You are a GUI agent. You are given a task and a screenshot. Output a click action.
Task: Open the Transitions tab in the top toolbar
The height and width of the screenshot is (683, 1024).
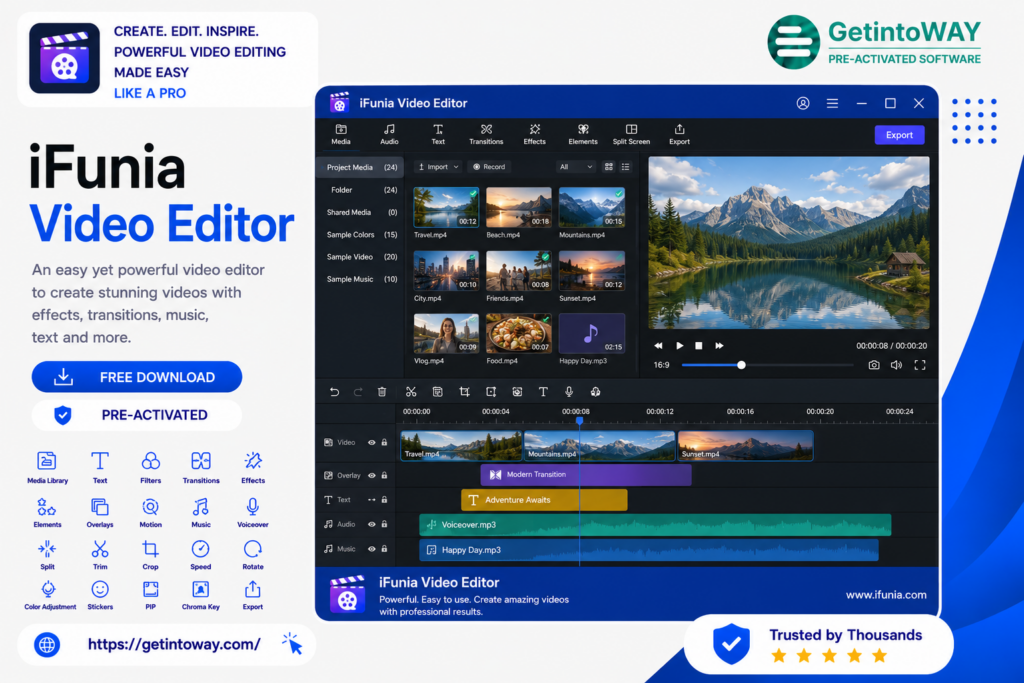click(486, 134)
